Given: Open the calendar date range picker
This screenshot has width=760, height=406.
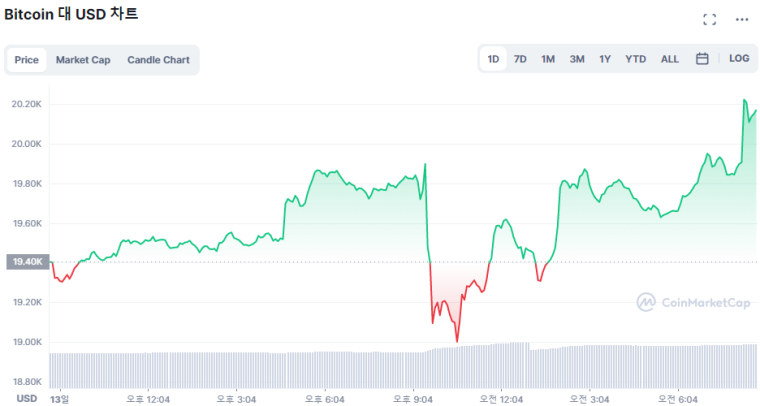Looking at the screenshot, I should coord(702,59).
